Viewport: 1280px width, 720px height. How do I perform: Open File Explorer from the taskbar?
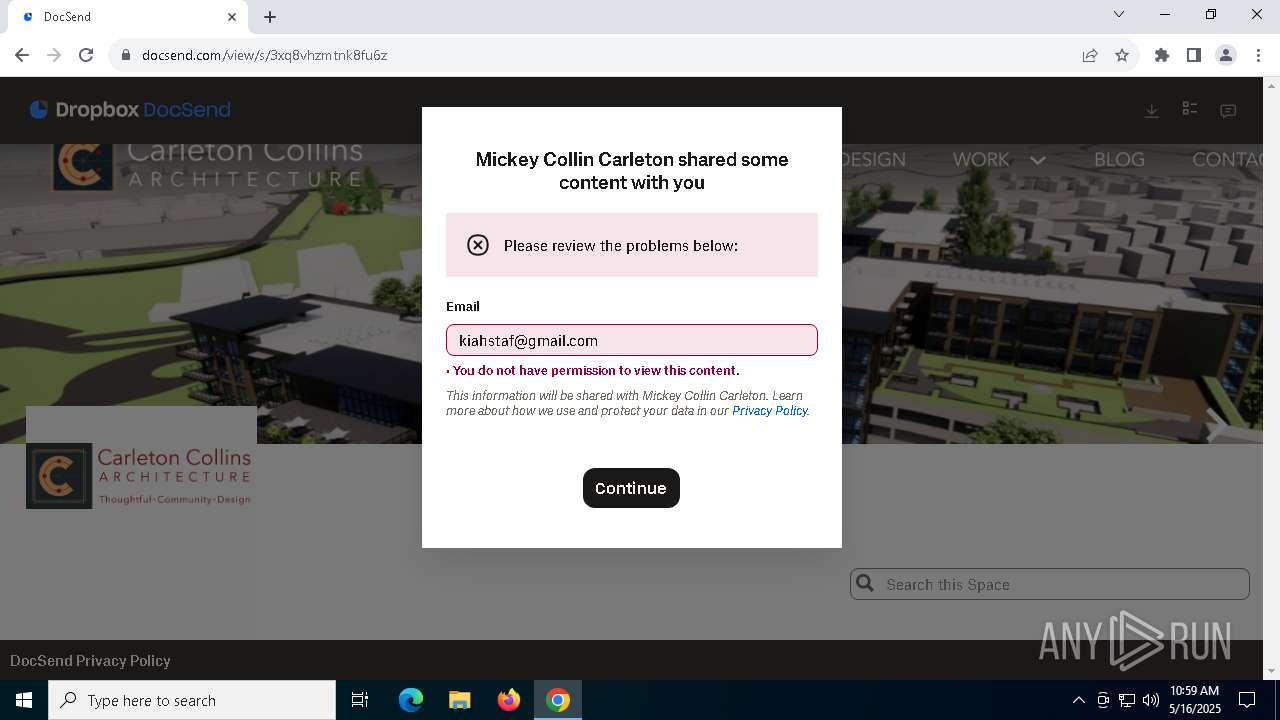[x=459, y=700]
